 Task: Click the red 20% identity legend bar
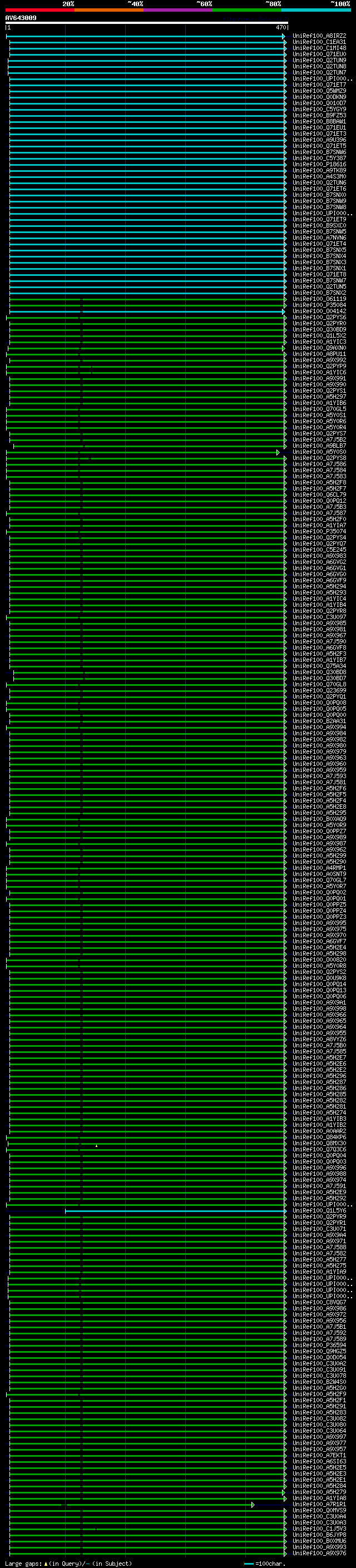point(39,10)
